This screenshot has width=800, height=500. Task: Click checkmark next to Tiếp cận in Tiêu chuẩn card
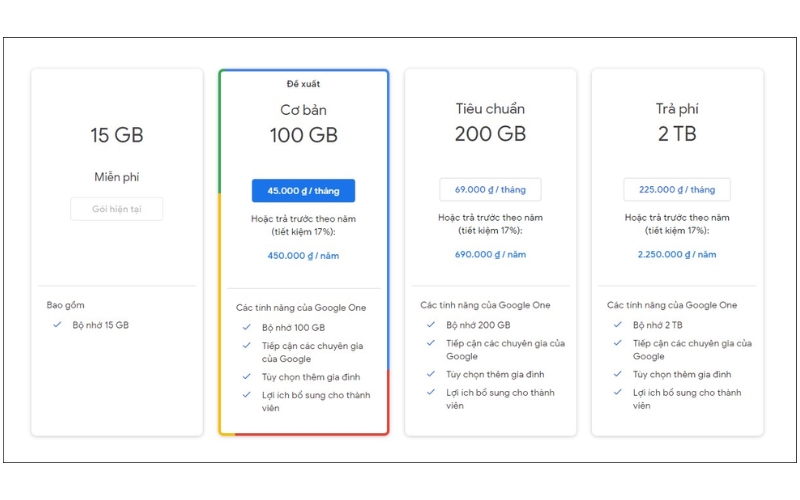point(431,343)
